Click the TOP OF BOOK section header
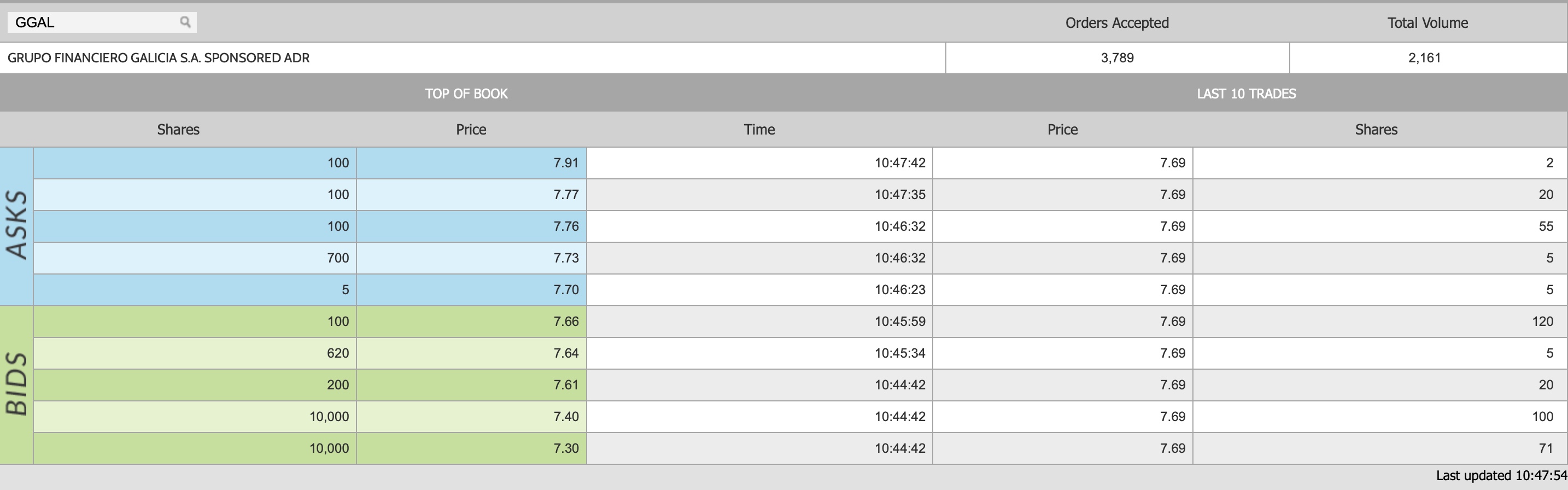Image resolution: width=1568 pixels, height=490 pixels. 466,94
